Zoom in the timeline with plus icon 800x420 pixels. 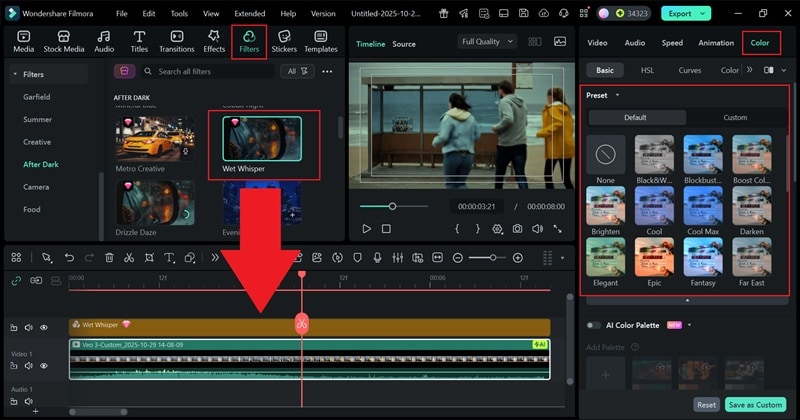[x=517, y=258]
